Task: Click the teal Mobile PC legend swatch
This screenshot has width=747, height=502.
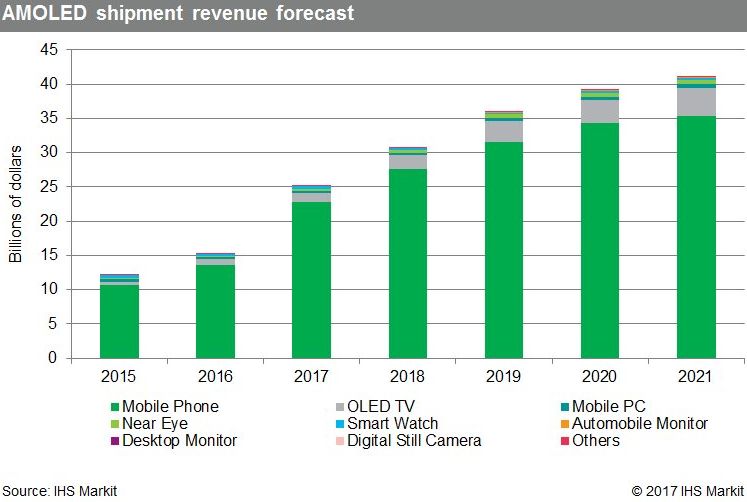Action: click(x=566, y=408)
